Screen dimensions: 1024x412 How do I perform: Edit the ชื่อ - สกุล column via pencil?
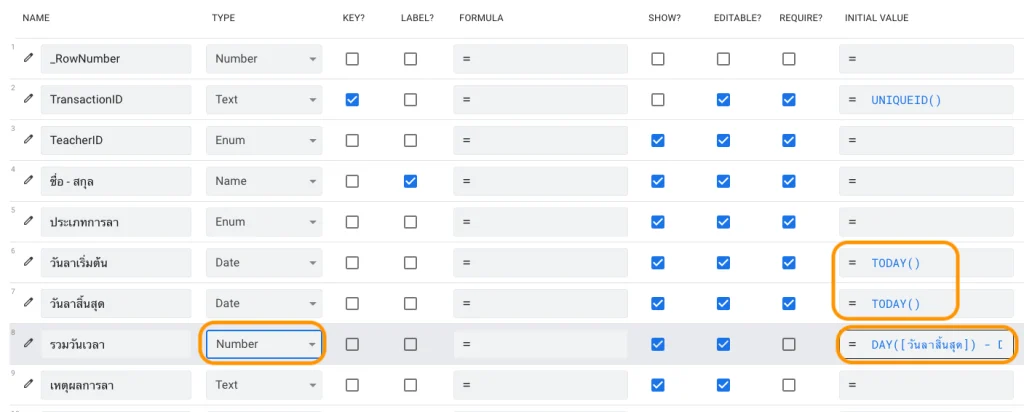coord(28,181)
